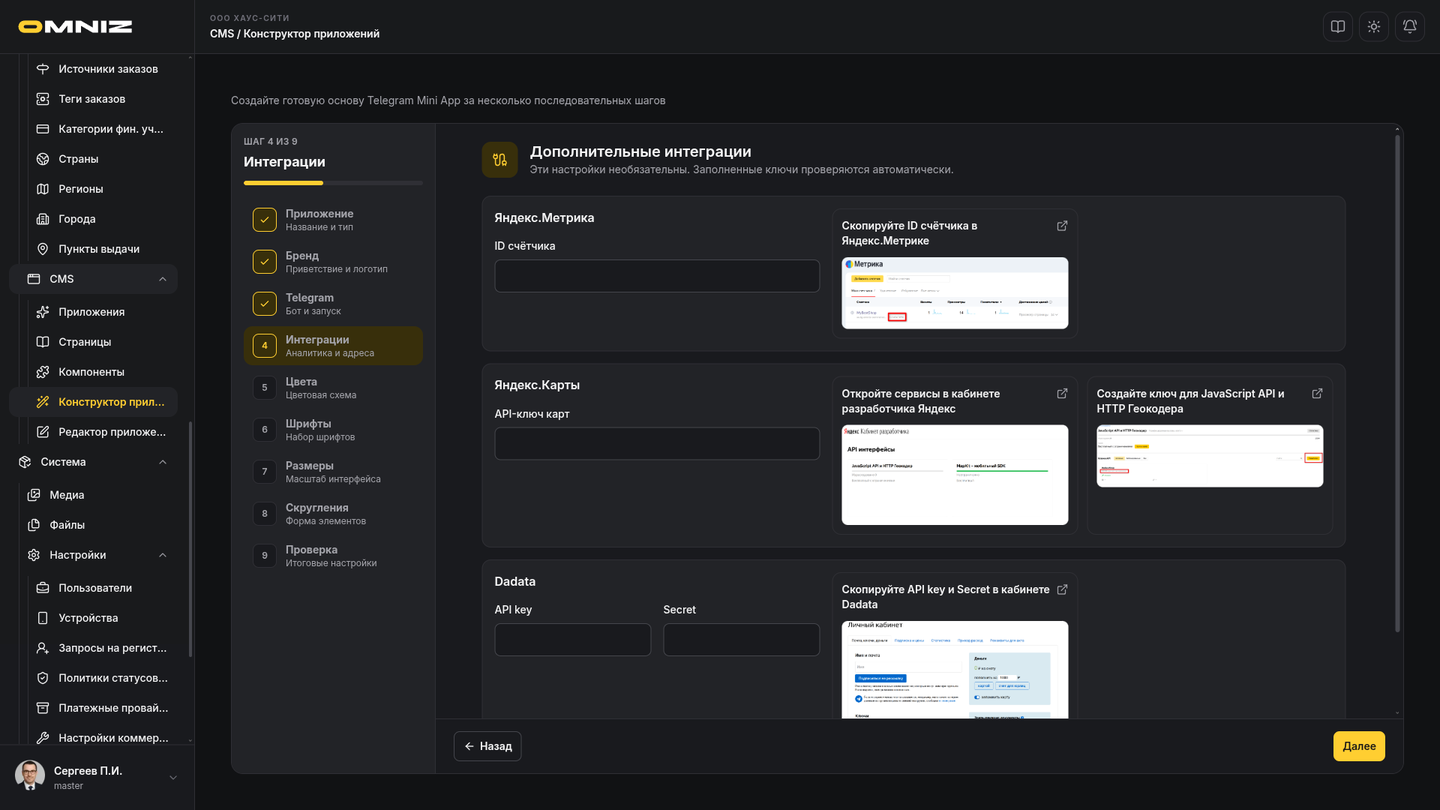Click the Интеграции step currently active

pyautogui.click(x=333, y=346)
